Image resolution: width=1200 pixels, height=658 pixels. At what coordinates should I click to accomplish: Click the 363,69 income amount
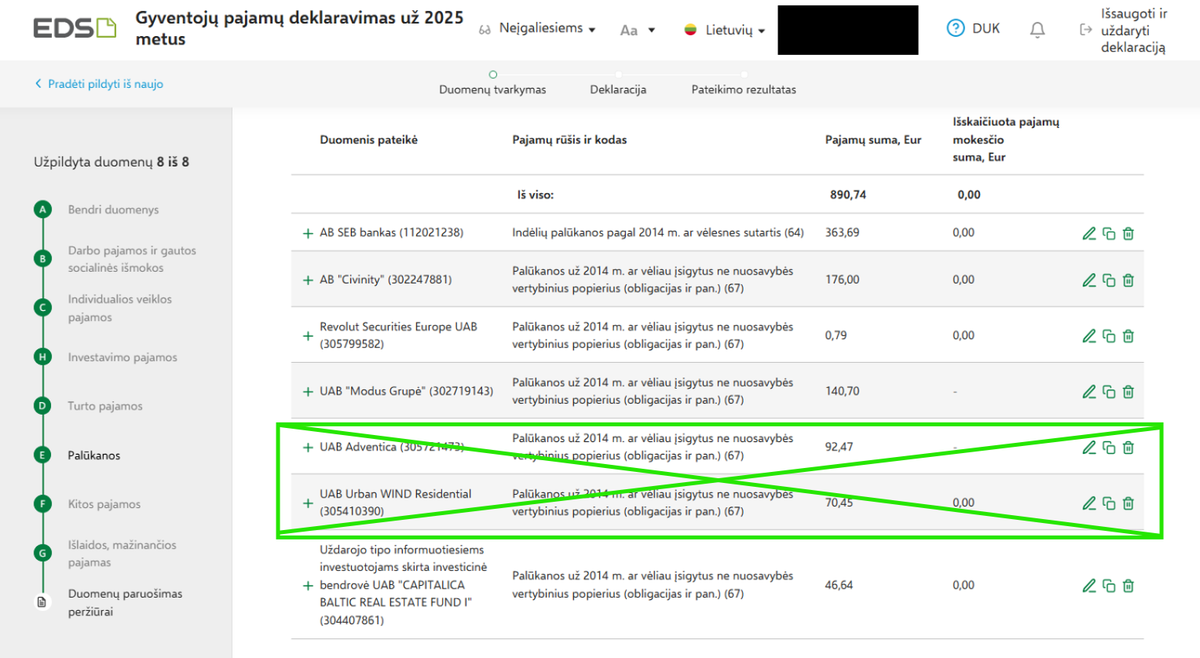coord(842,232)
